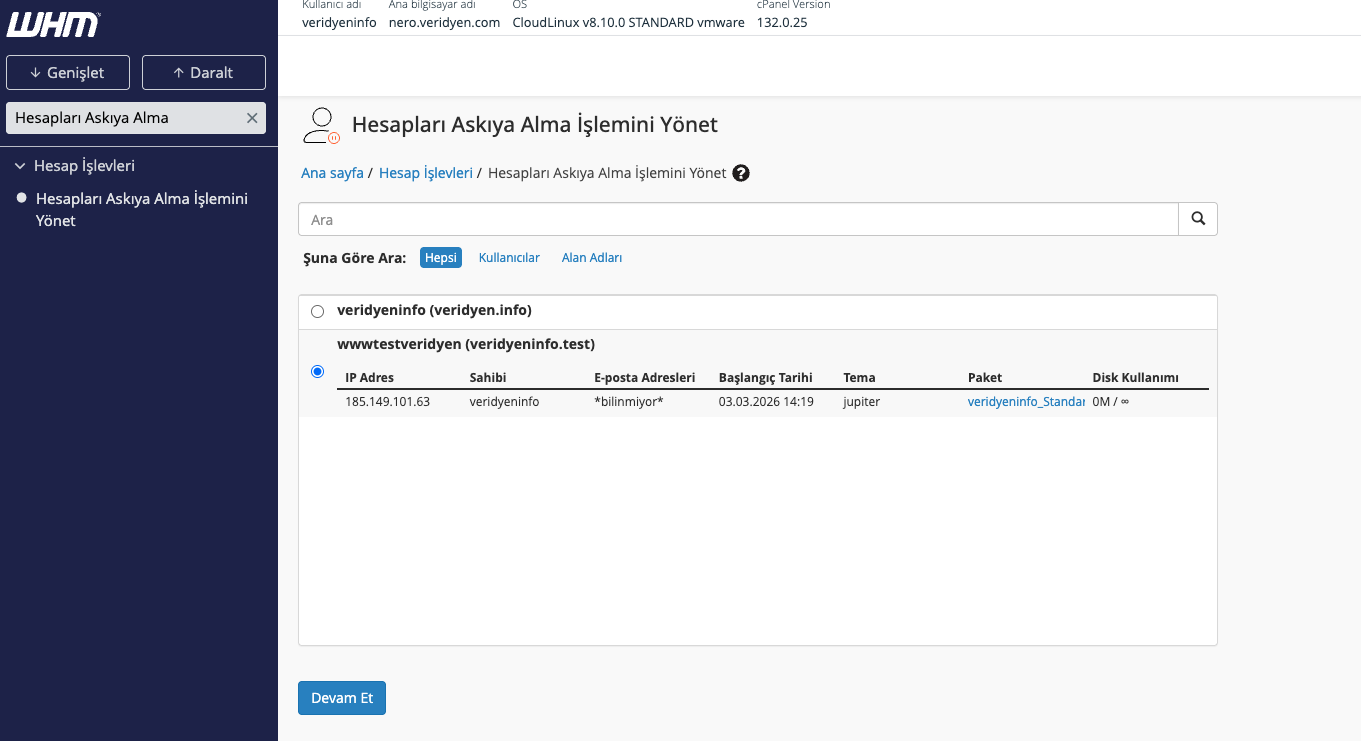Clear the sidebar search with X icon
1361x741 pixels.
[252, 118]
